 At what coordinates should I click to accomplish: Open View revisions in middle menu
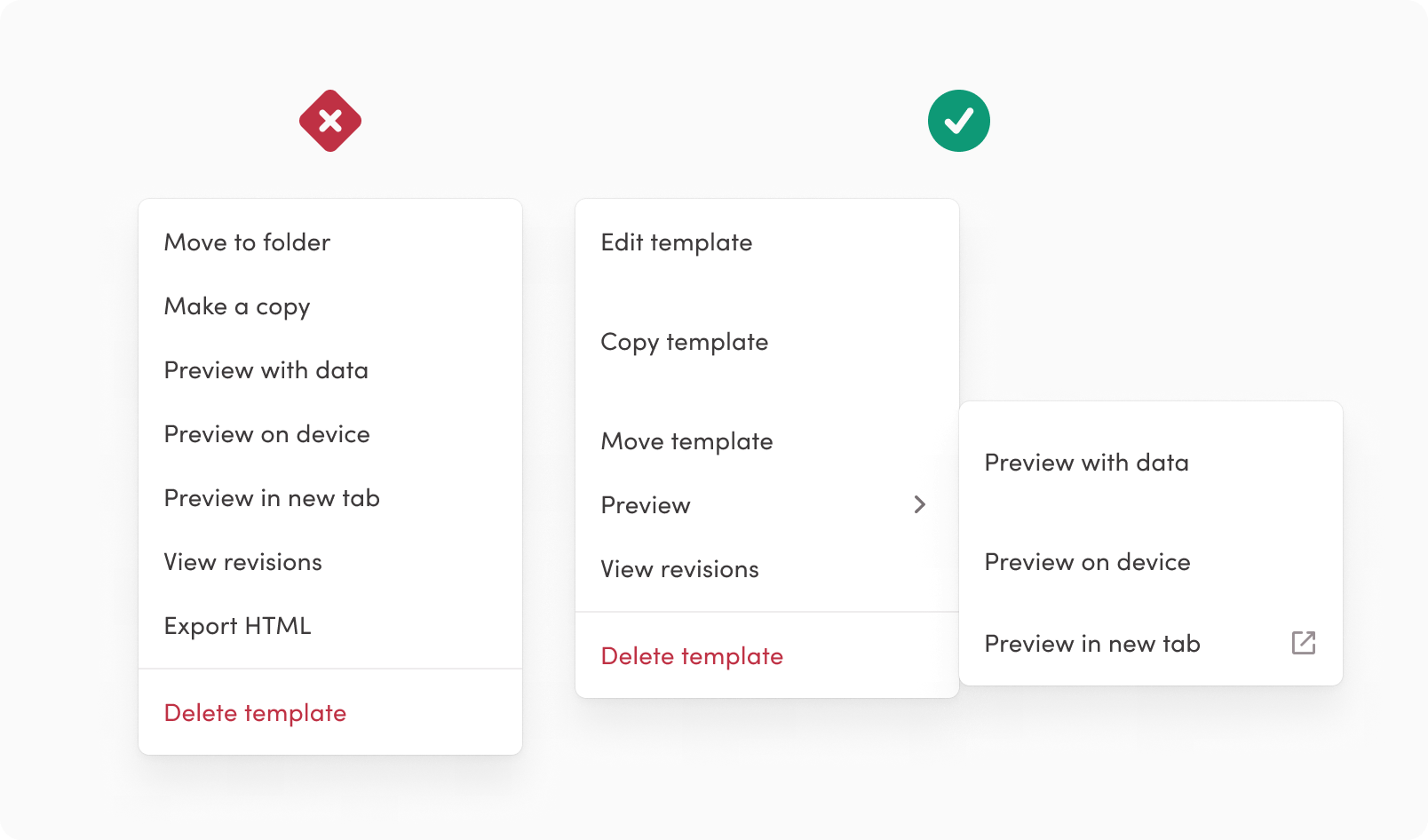pyautogui.click(x=679, y=569)
